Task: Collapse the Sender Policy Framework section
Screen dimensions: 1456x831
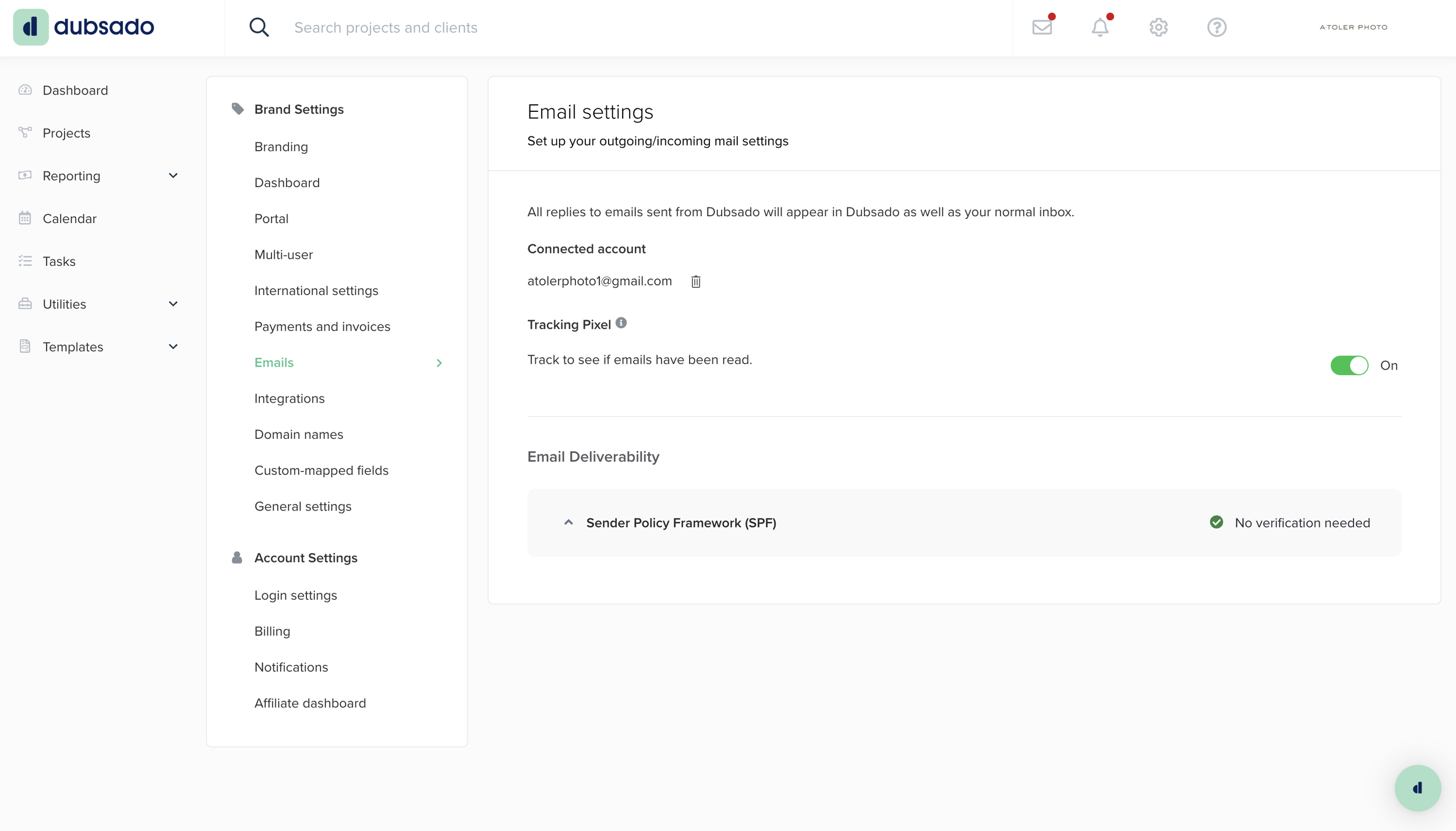Action: pos(568,523)
